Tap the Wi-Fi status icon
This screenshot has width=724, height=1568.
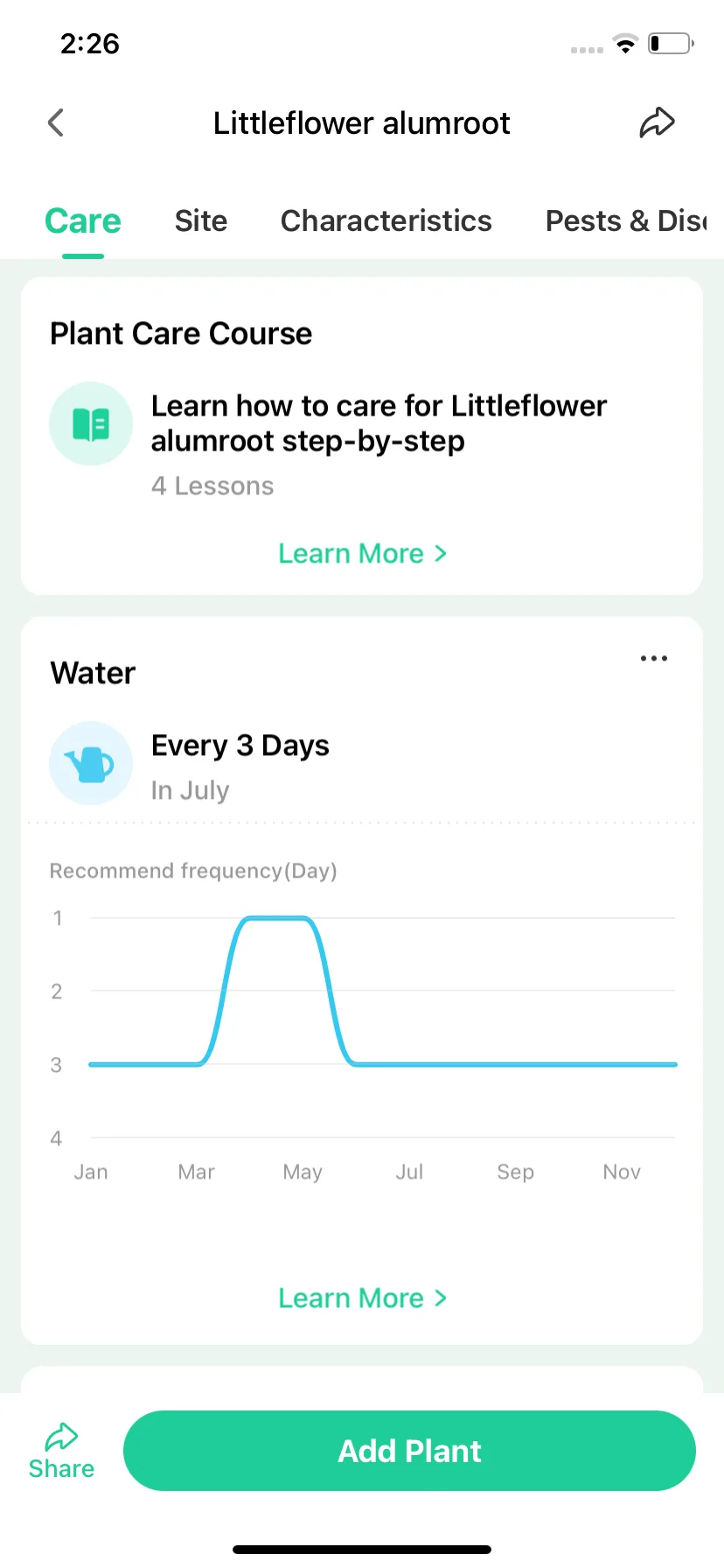pyautogui.click(x=625, y=44)
